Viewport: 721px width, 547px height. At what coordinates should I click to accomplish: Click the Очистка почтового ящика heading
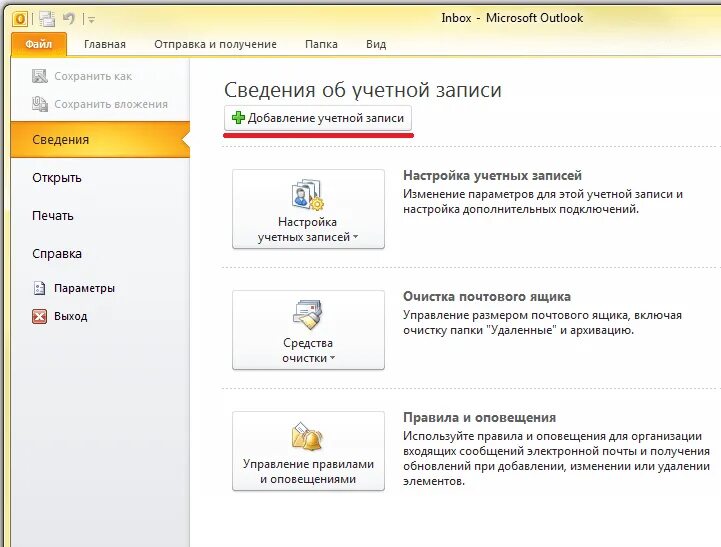pyautogui.click(x=486, y=296)
